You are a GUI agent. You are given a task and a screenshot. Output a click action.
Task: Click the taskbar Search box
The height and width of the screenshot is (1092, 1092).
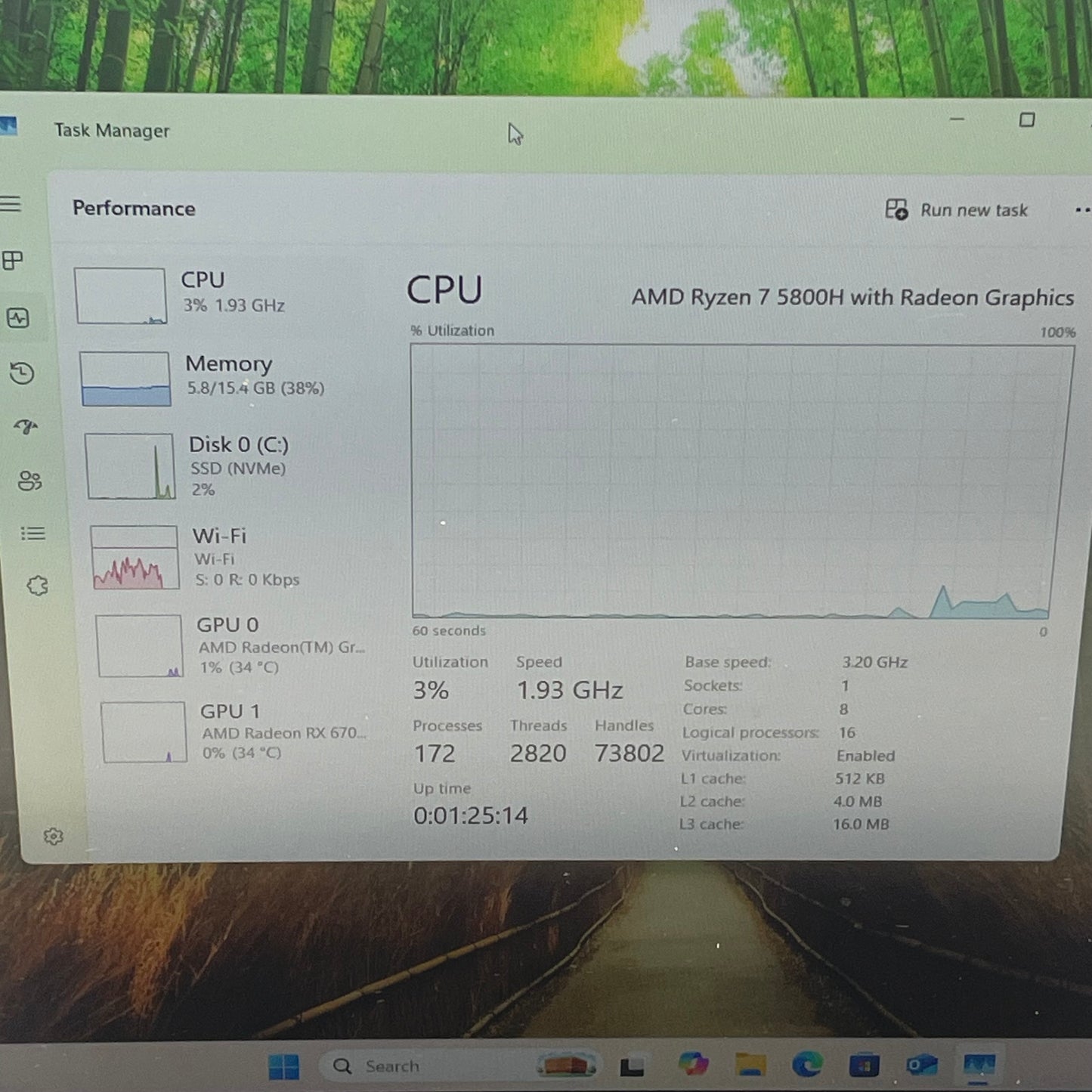pyautogui.click(x=461, y=1066)
